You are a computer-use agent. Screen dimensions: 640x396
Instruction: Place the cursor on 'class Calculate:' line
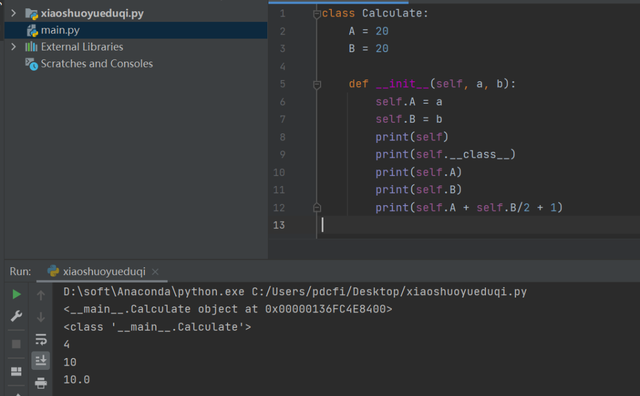(x=375, y=13)
